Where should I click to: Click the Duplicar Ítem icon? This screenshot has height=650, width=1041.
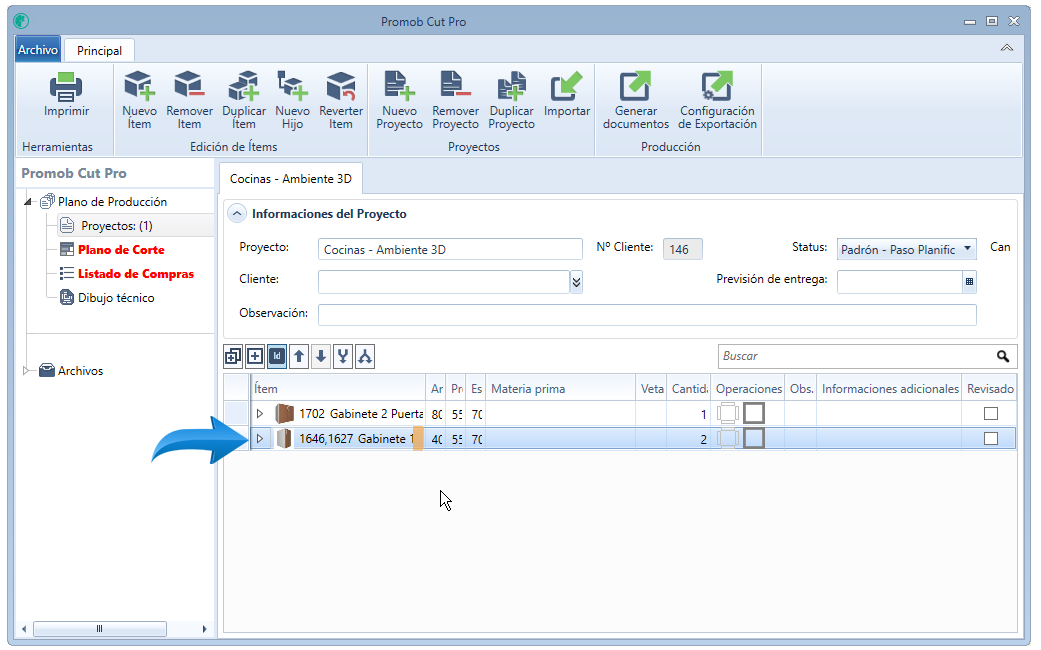coord(244,86)
